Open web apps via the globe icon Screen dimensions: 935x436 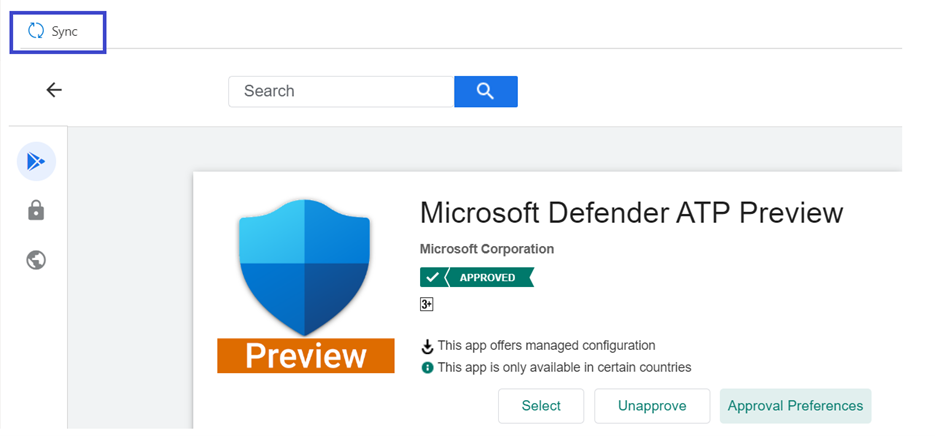click(36, 260)
